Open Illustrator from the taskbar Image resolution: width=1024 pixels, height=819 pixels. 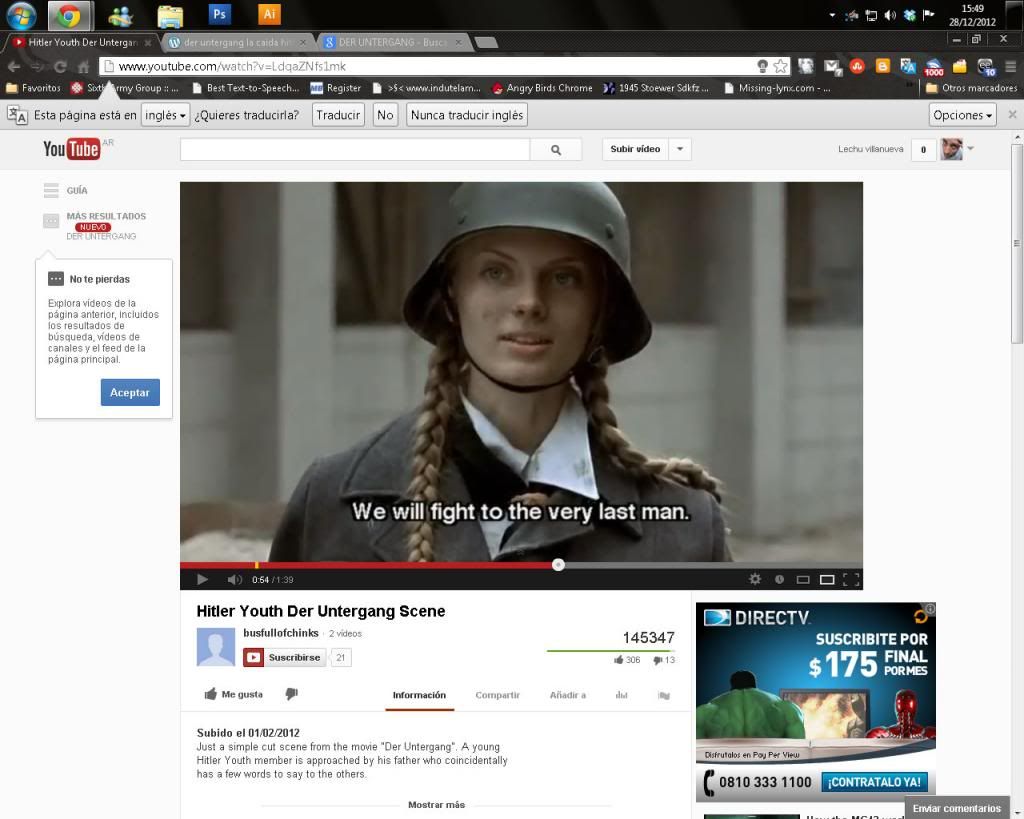[x=269, y=14]
